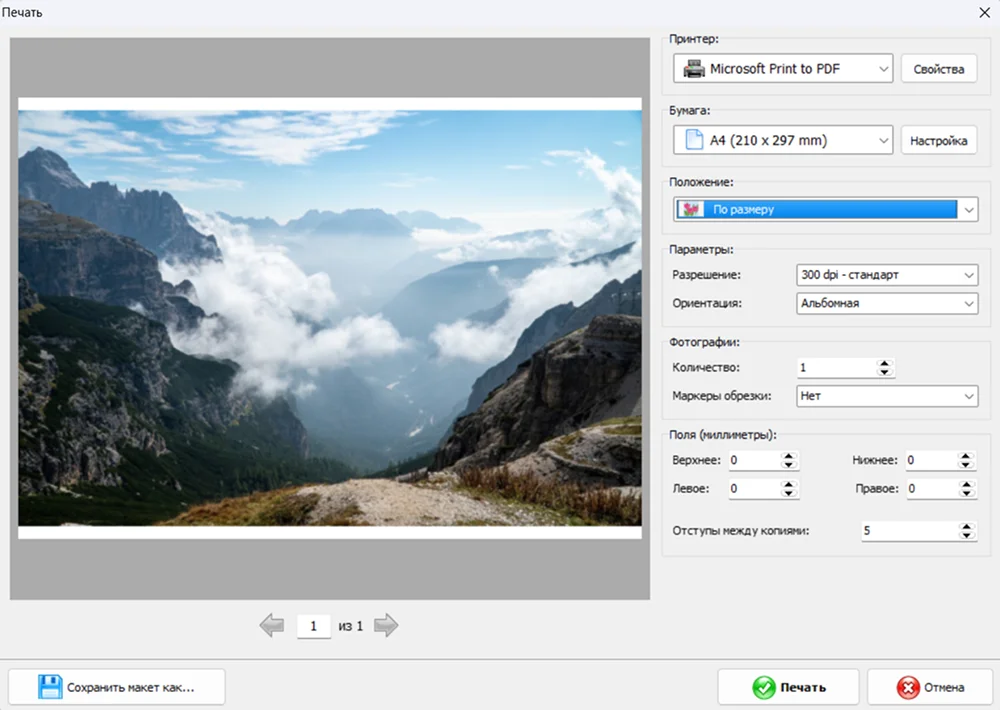Click the floppy disk save icon
The height and width of the screenshot is (710, 1000).
[x=50, y=687]
